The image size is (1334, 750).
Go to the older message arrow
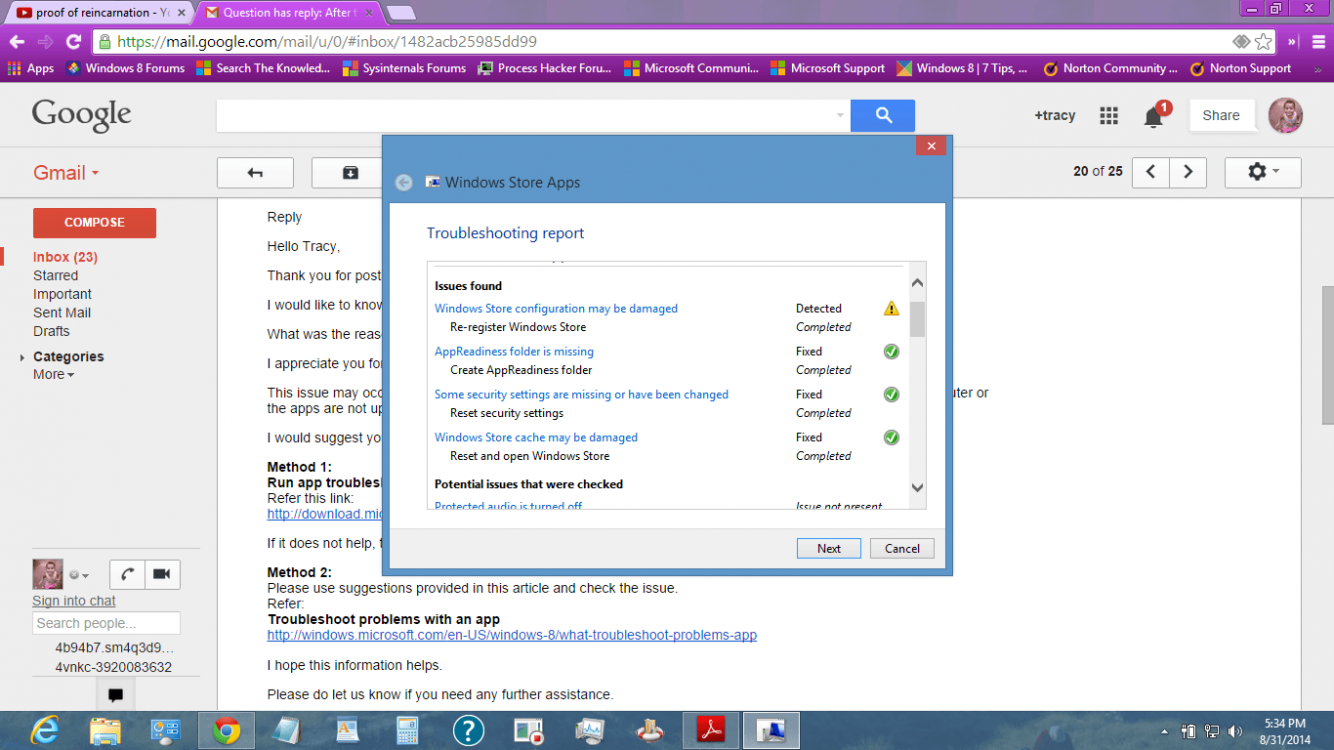(x=1188, y=172)
